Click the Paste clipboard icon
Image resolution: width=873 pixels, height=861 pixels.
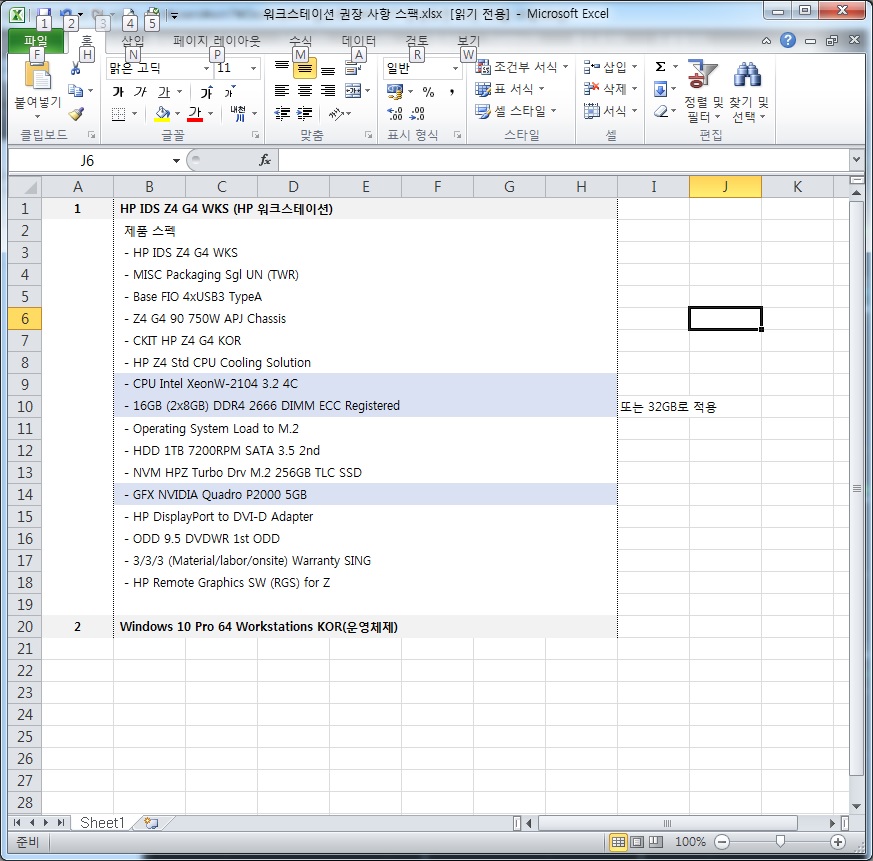pyautogui.click(x=38, y=76)
